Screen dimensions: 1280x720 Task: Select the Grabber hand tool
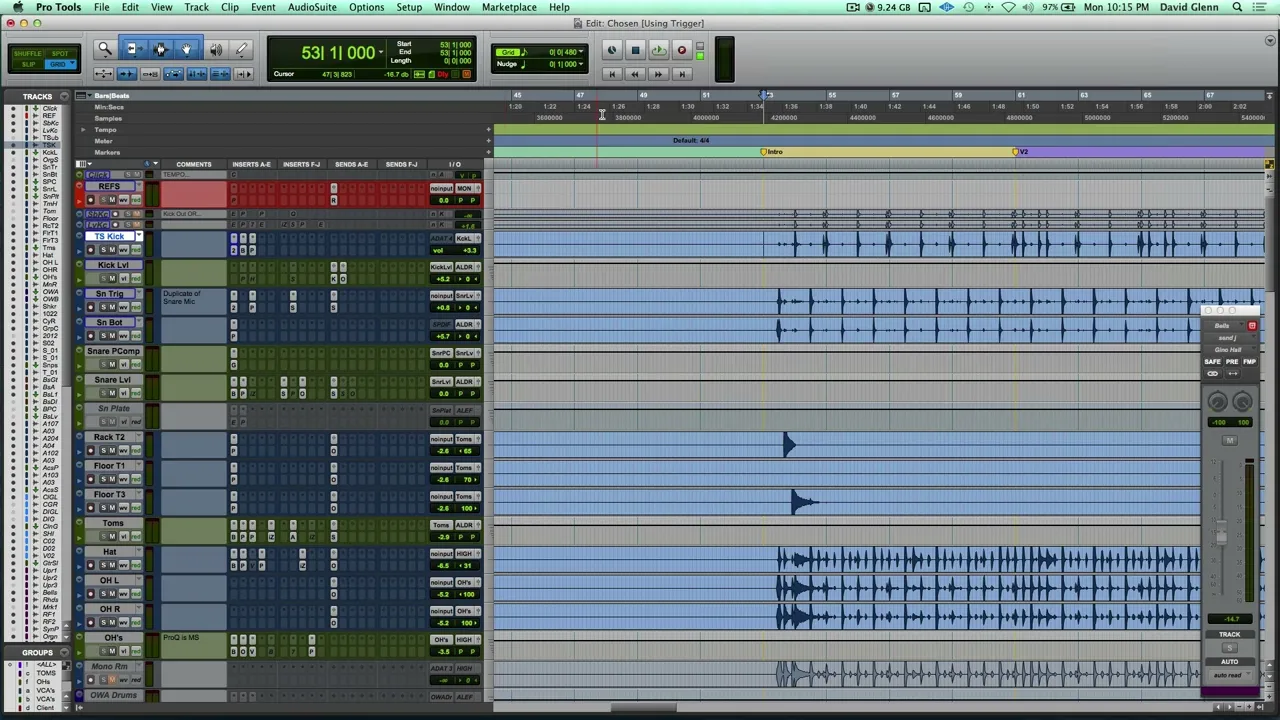coord(187,49)
